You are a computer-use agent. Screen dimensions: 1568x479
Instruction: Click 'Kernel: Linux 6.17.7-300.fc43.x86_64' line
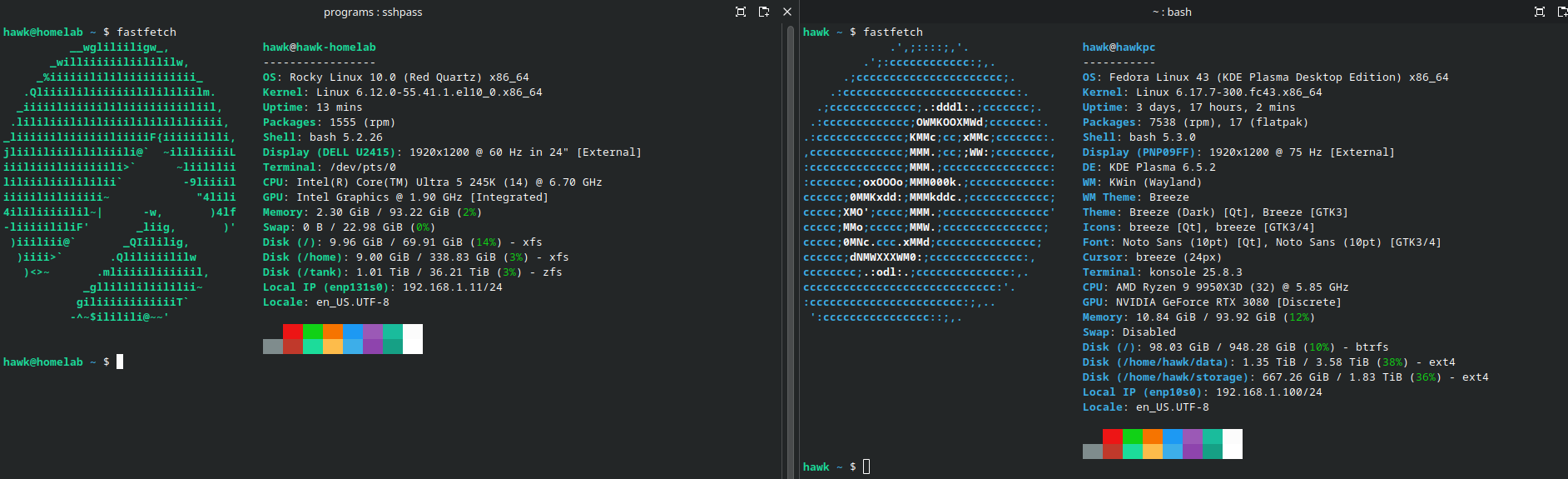pyautogui.click(x=1203, y=92)
